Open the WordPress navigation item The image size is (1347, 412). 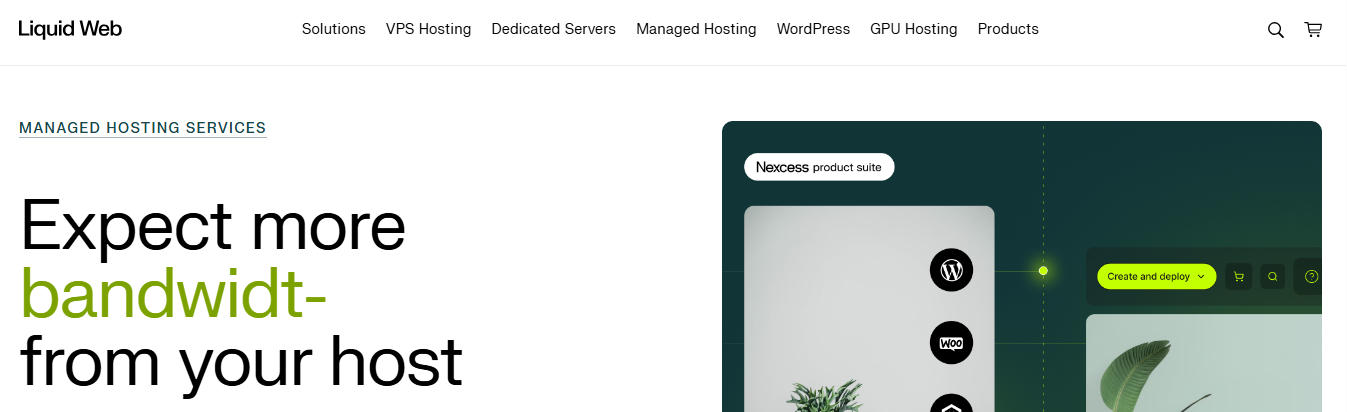(x=813, y=29)
